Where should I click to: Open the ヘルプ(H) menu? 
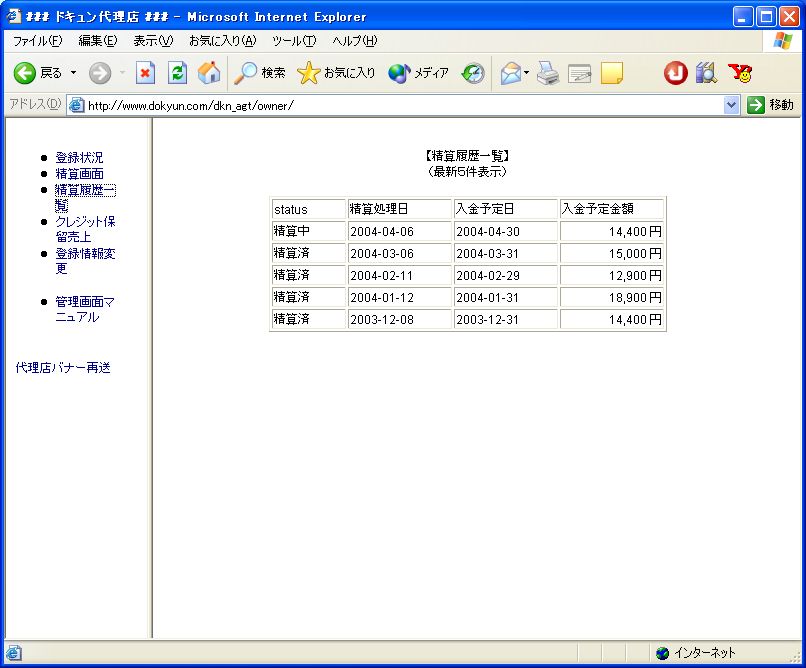[355, 41]
